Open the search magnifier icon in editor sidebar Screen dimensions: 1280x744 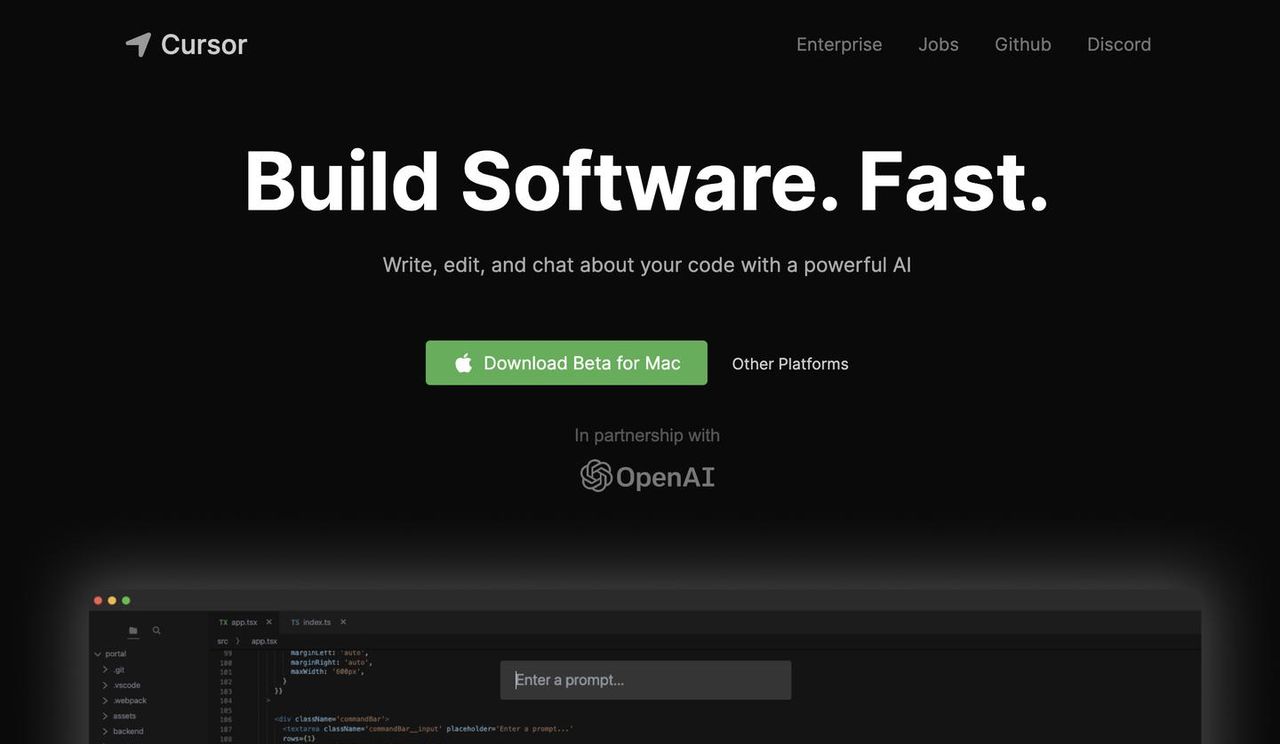156,631
